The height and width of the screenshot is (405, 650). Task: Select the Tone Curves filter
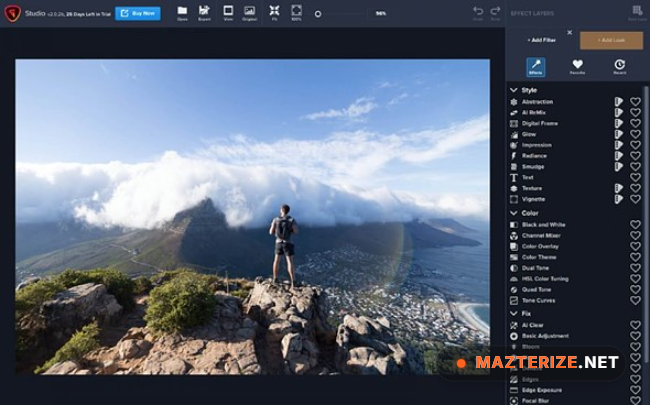538,300
